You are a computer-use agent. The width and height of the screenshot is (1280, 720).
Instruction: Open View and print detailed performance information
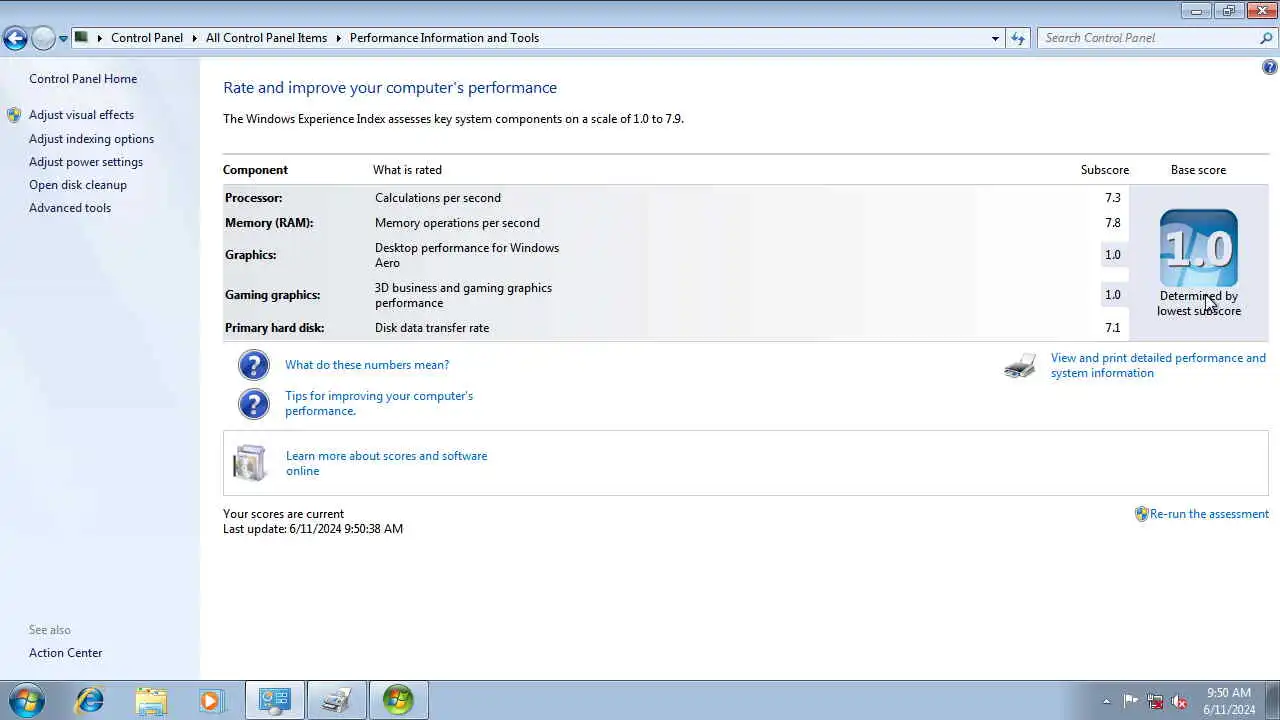[1158, 365]
